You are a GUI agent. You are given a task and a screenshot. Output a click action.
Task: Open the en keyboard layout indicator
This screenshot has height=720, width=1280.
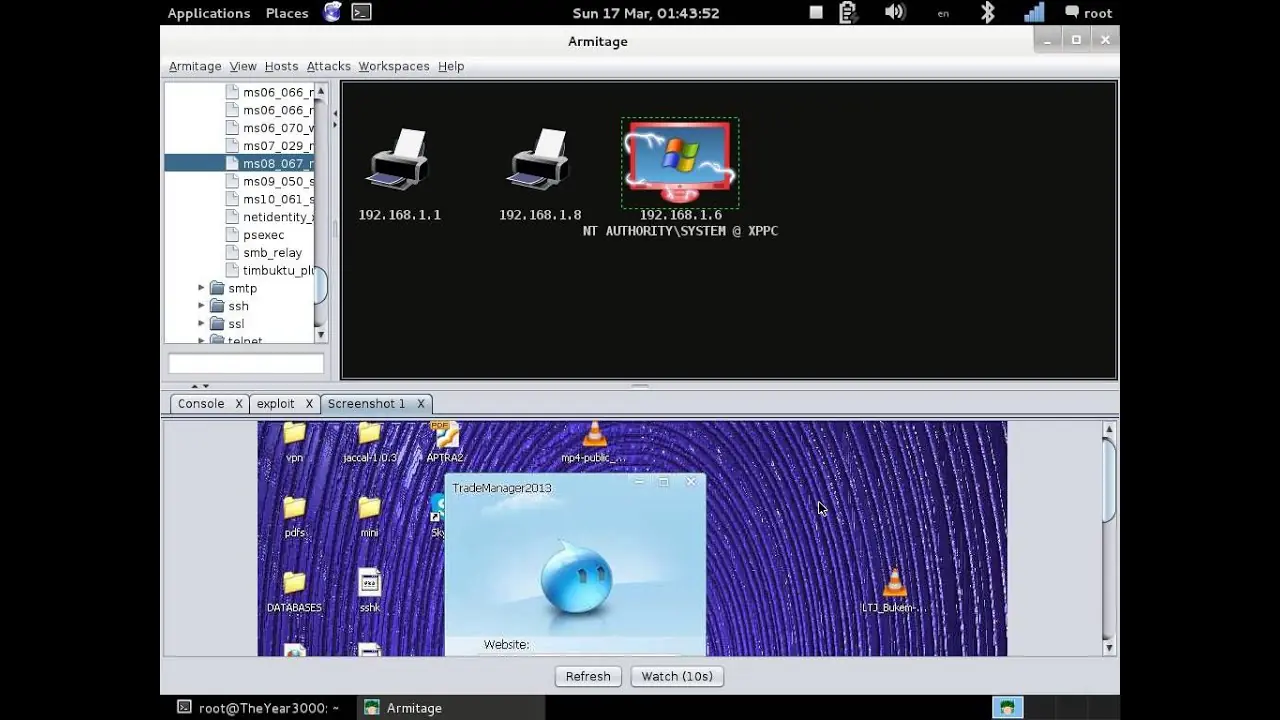point(943,14)
